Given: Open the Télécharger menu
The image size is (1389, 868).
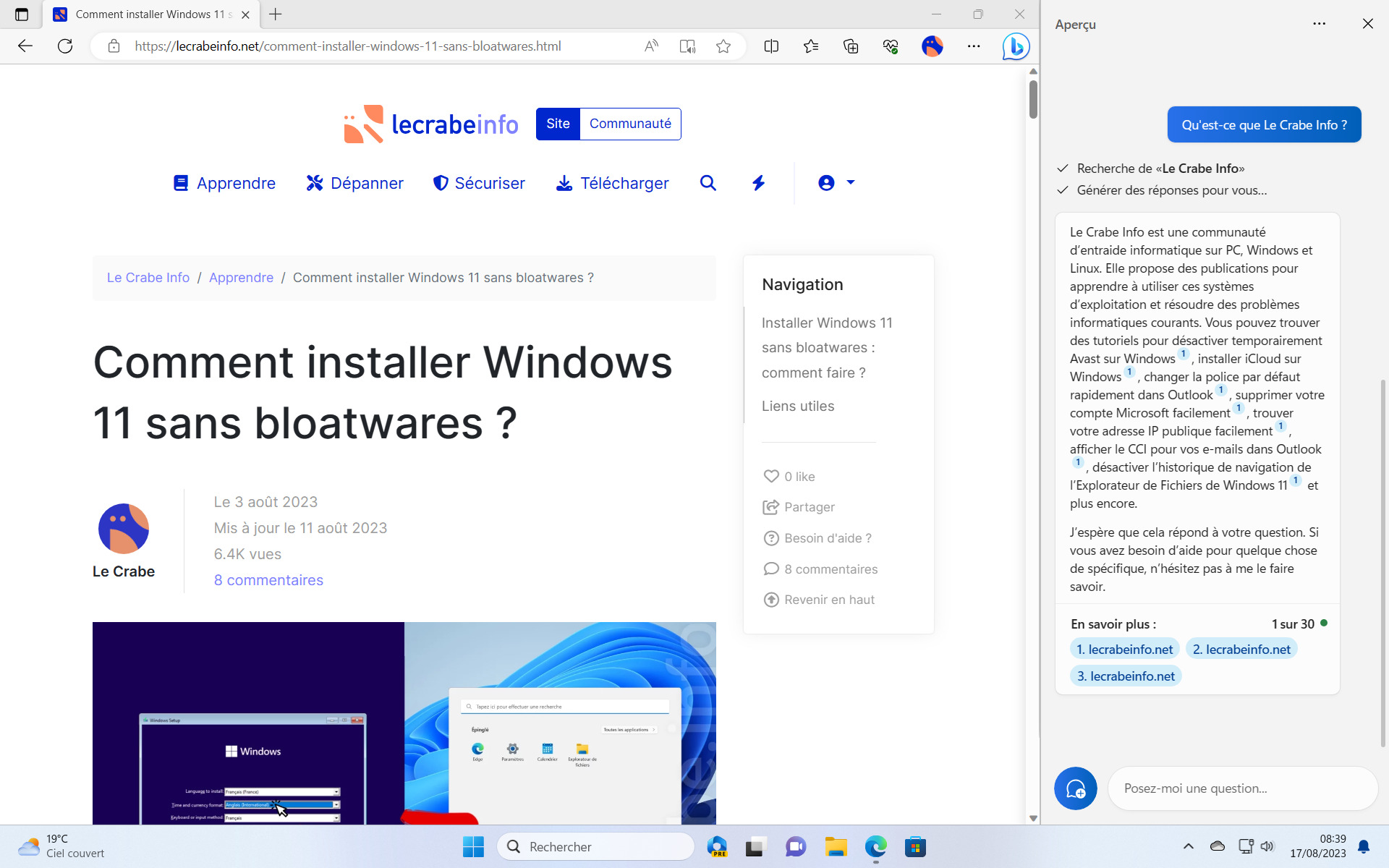Looking at the screenshot, I should coord(612,183).
